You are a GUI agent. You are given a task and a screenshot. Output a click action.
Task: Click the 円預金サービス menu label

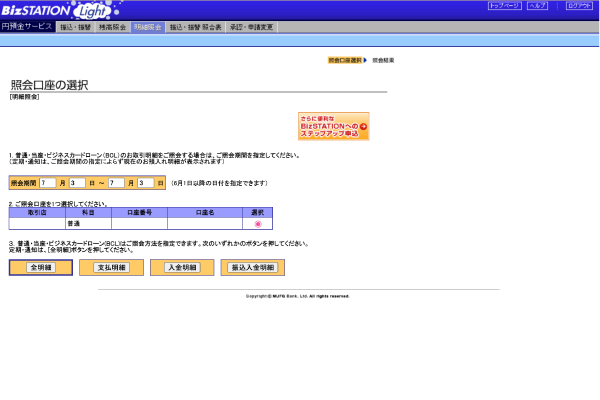coord(27,27)
